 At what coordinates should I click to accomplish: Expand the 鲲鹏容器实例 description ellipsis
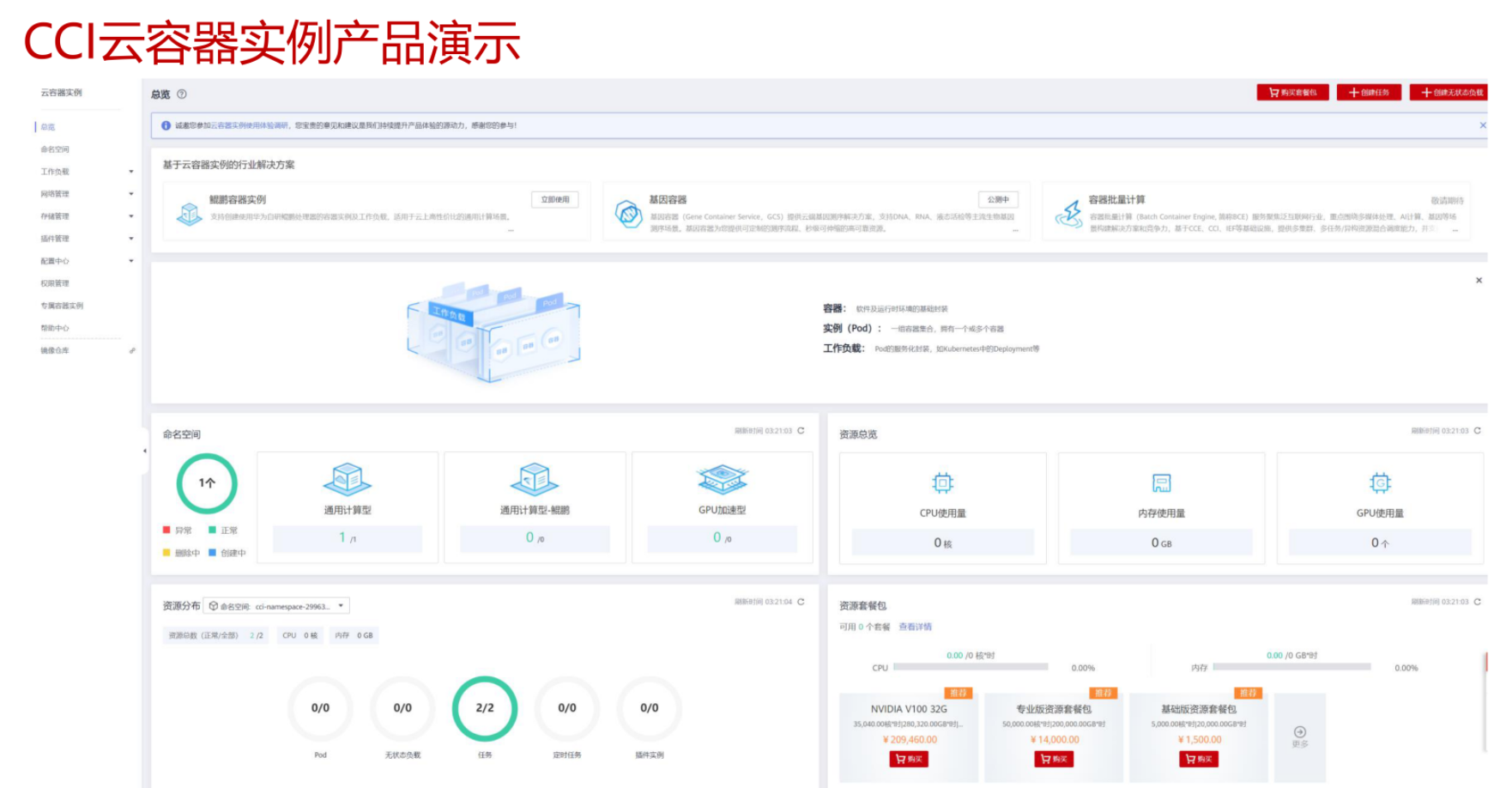pyautogui.click(x=511, y=229)
